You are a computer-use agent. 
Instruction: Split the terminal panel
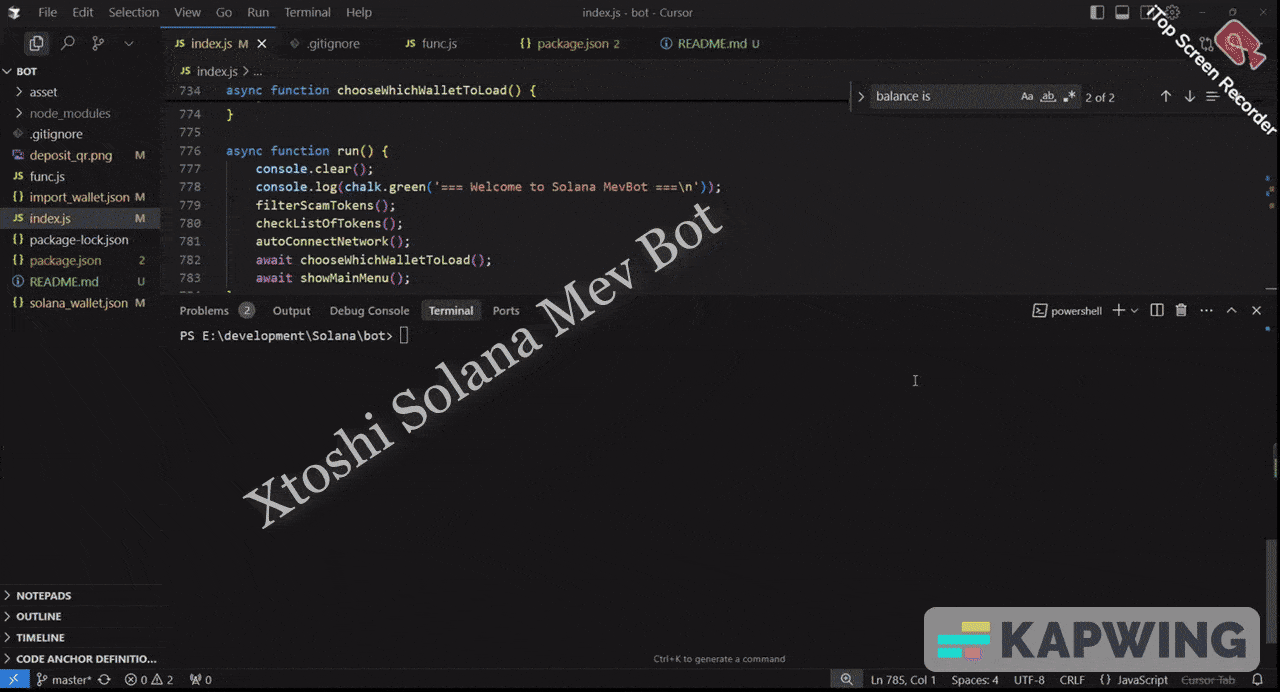[1157, 310]
